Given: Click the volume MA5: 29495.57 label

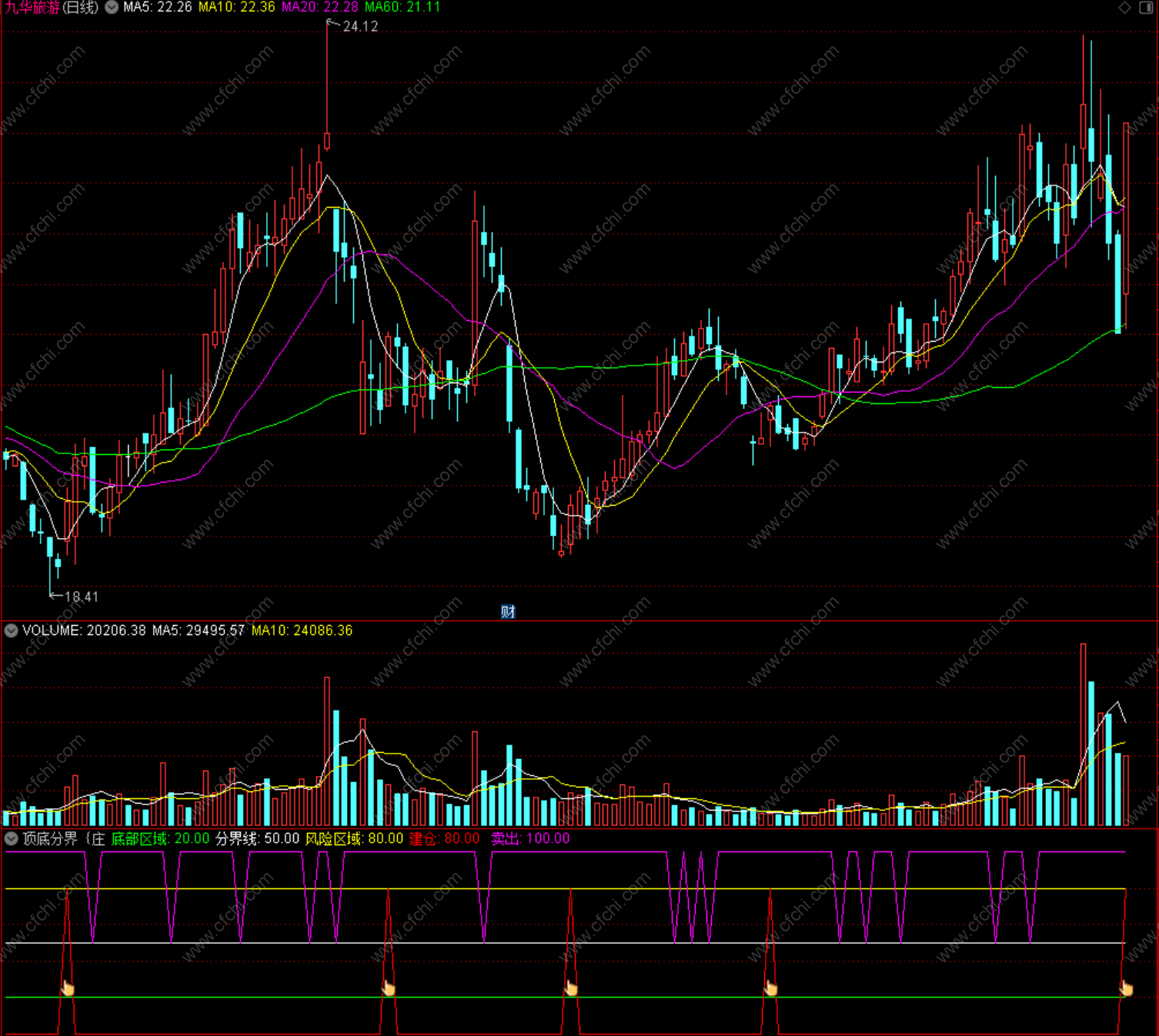Looking at the screenshot, I should 198,630.
